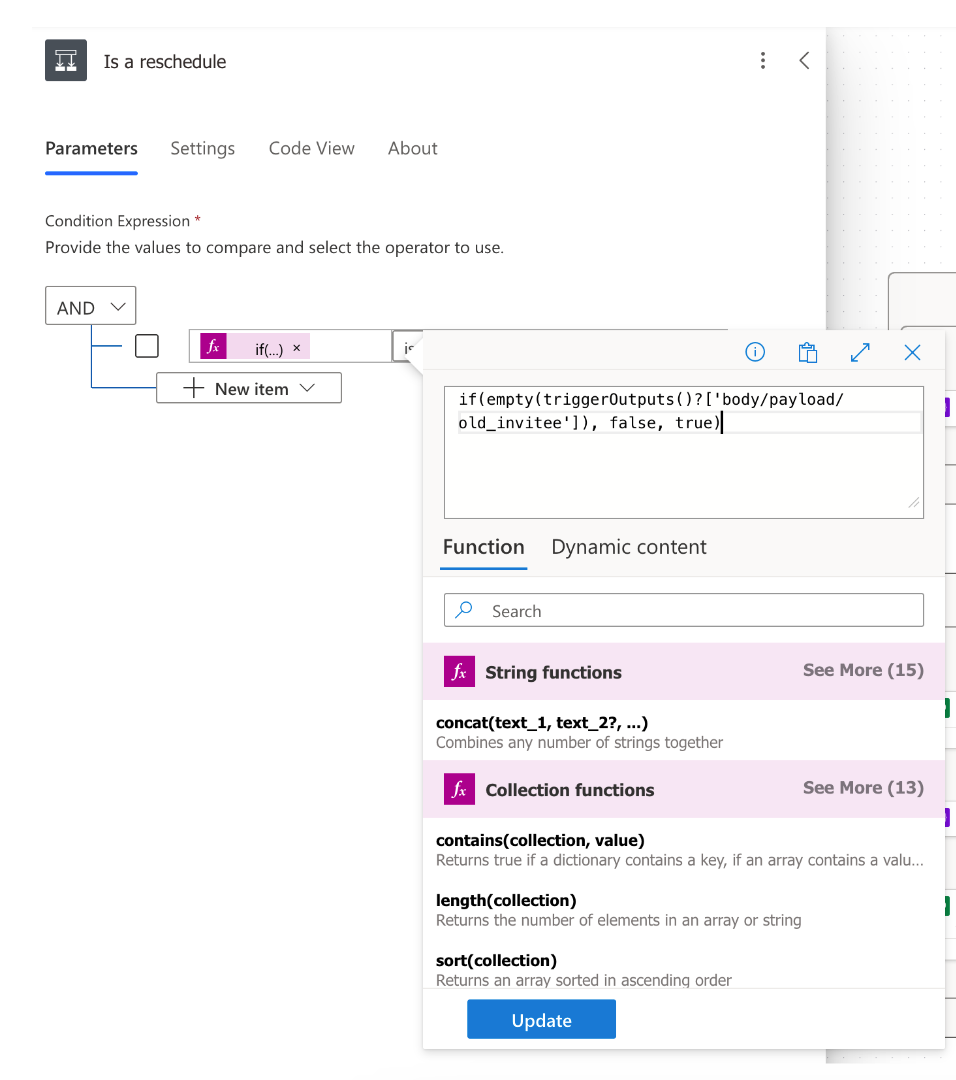Open the AND operator dropdown
Viewport: 956px width, 1080px height.
pos(90,307)
